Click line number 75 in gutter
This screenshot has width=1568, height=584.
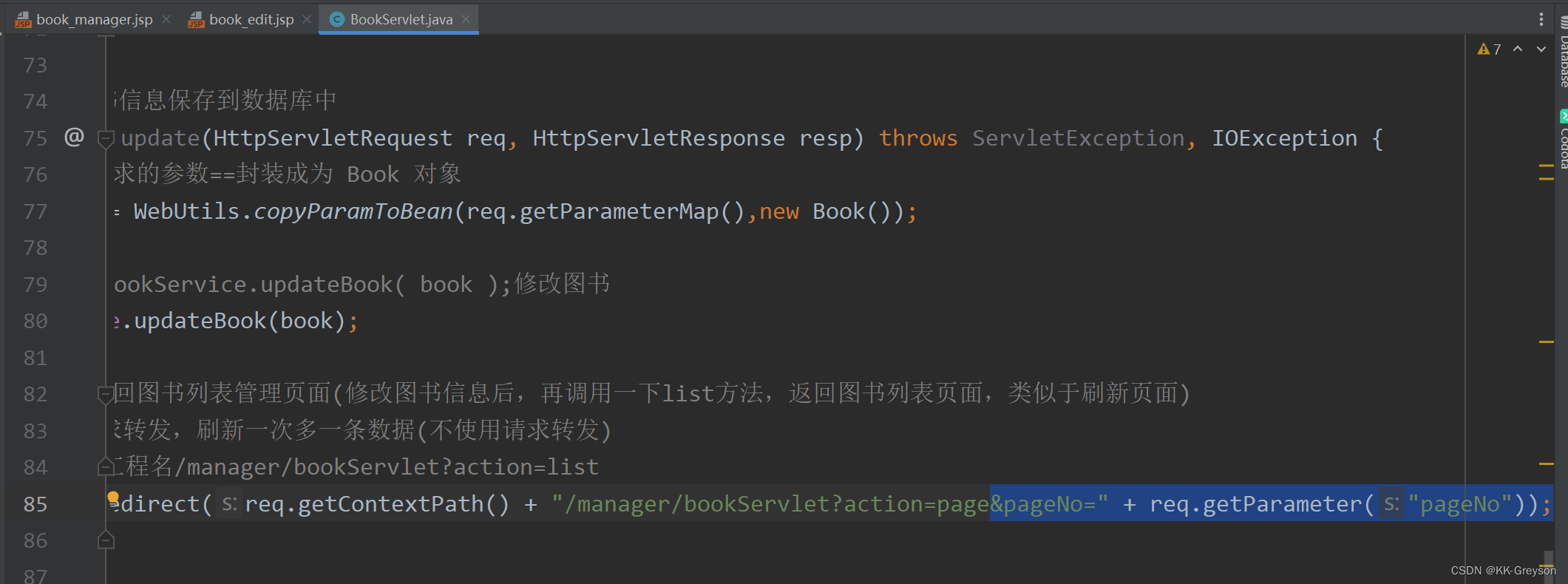point(35,138)
